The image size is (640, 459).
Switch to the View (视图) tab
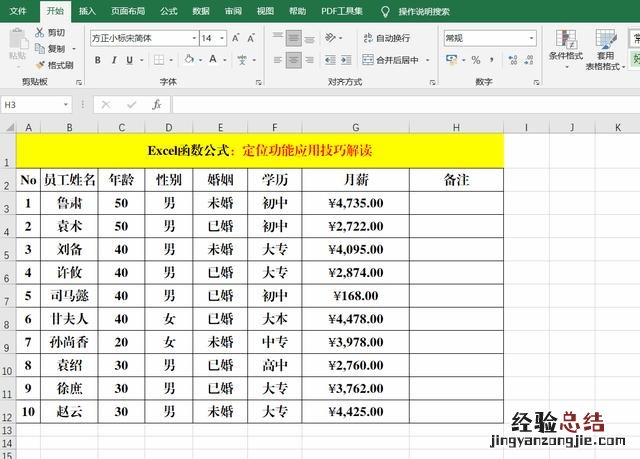pos(265,11)
